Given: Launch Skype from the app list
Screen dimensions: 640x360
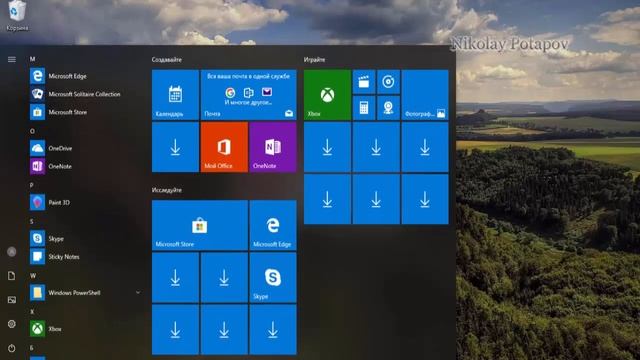Looking at the screenshot, I should tap(85, 238).
